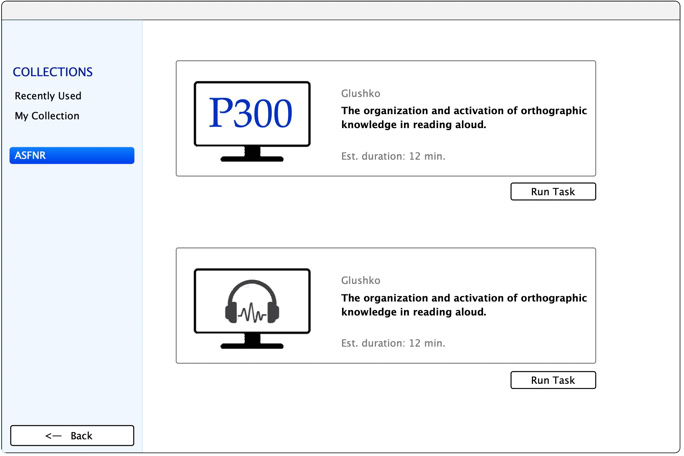The width and height of the screenshot is (684, 456).
Task: Click the COLLECTIONS sidebar heading
Action: [53, 72]
